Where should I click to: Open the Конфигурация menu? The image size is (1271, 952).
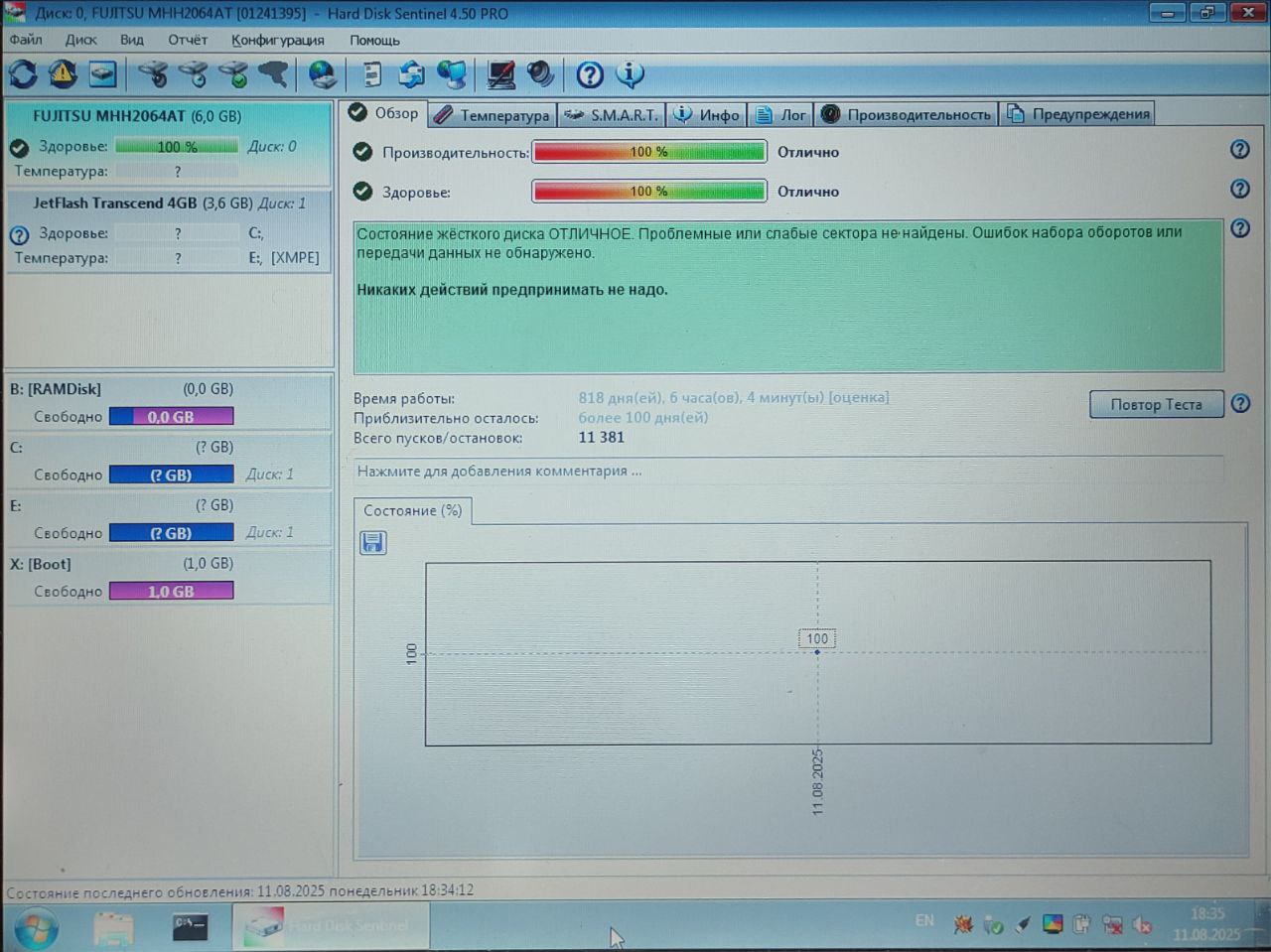tap(278, 40)
